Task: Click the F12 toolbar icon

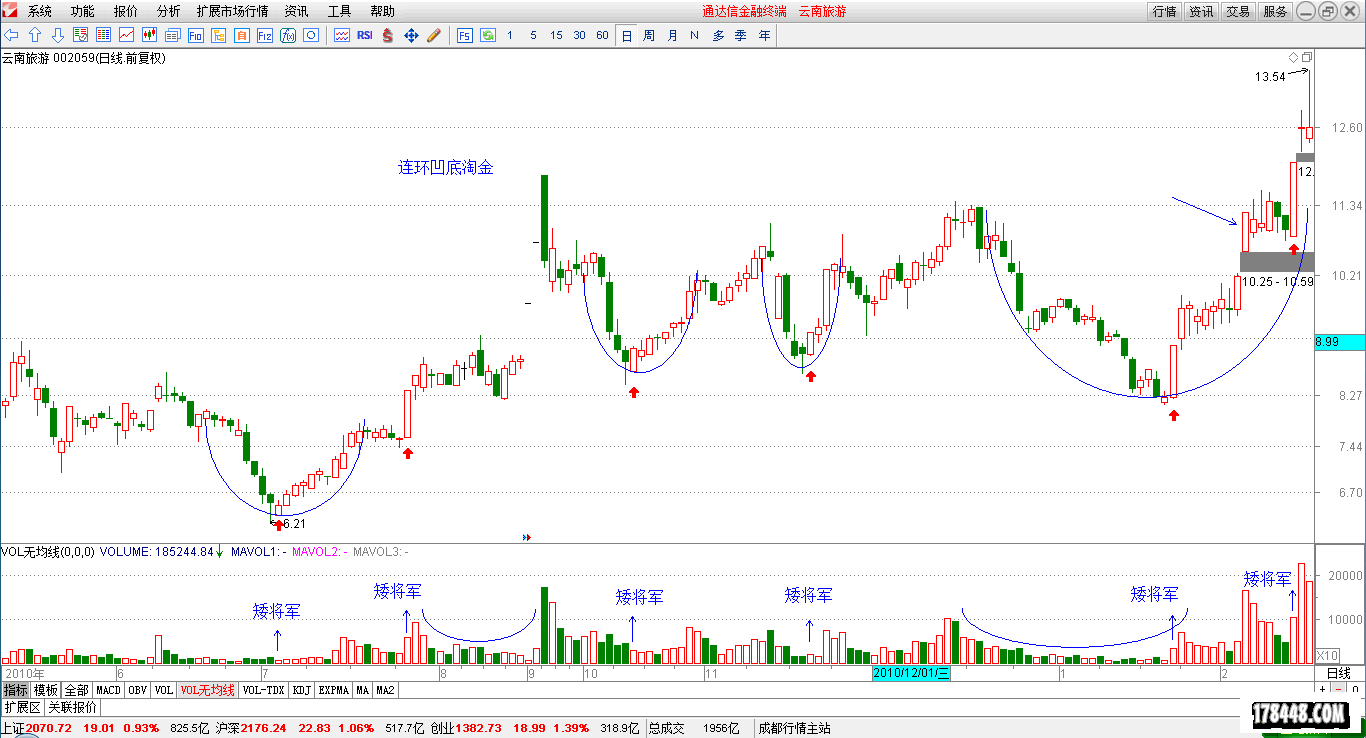Action: (264, 35)
